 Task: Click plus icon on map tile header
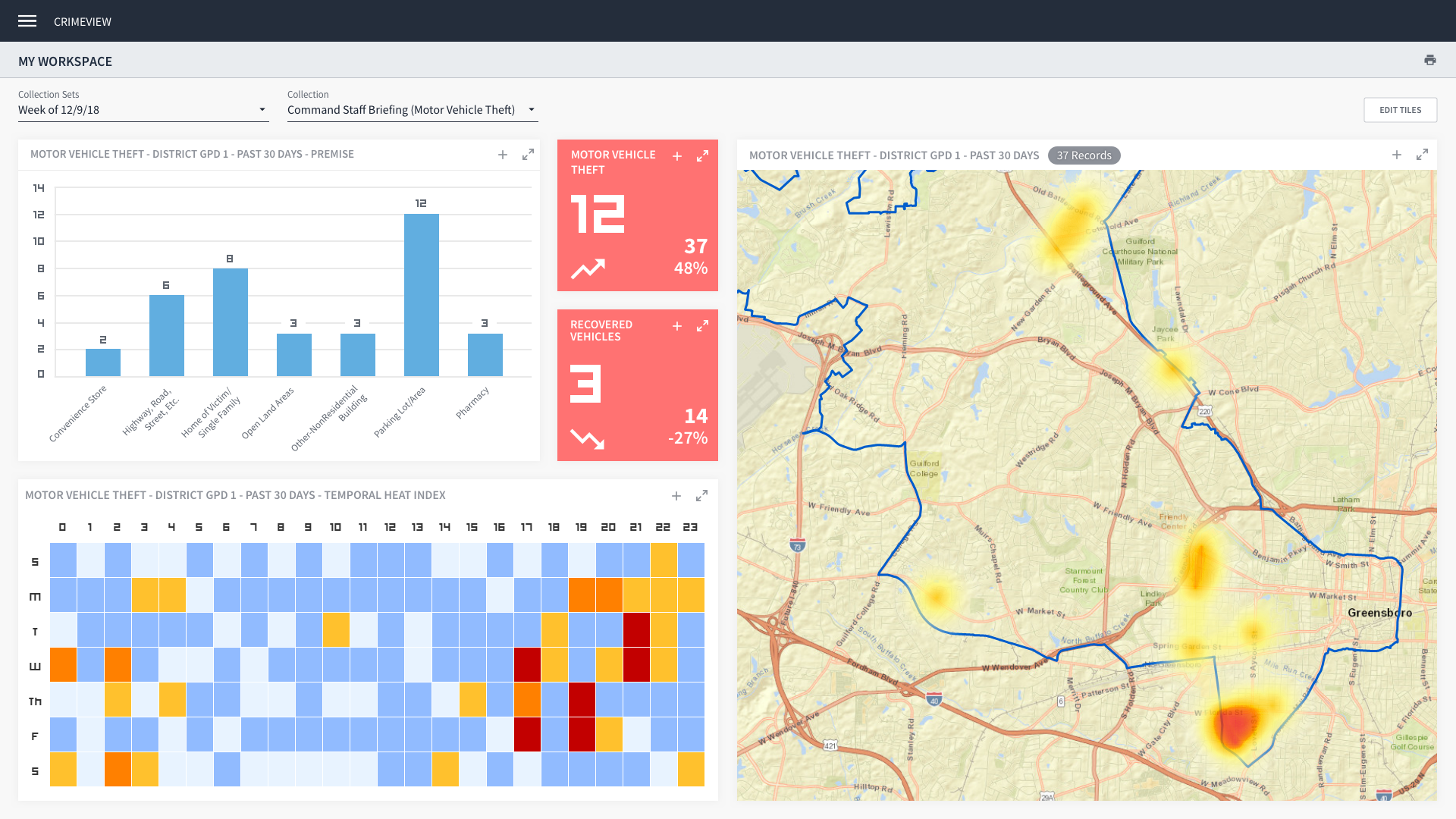click(x=1397, y=155)
